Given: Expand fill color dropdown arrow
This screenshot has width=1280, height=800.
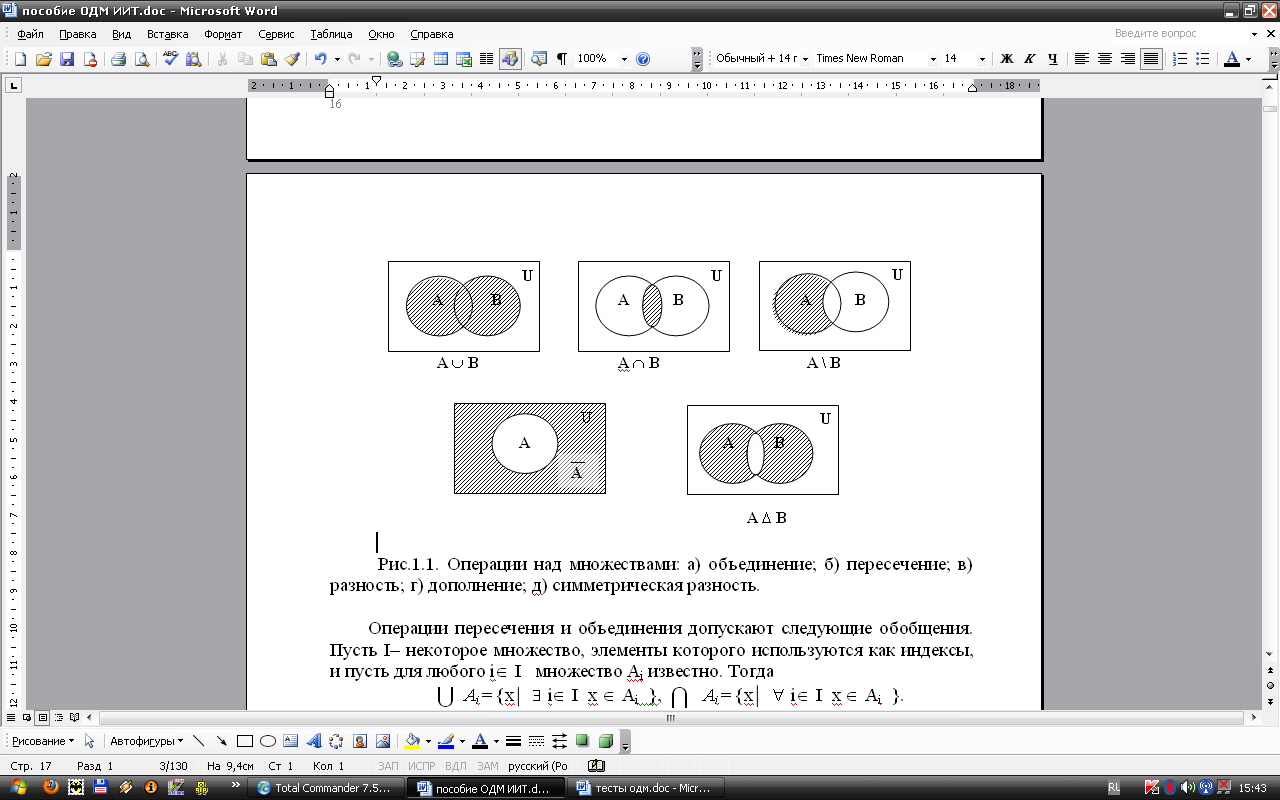Looking at the screenshot, I should [427, 741].
